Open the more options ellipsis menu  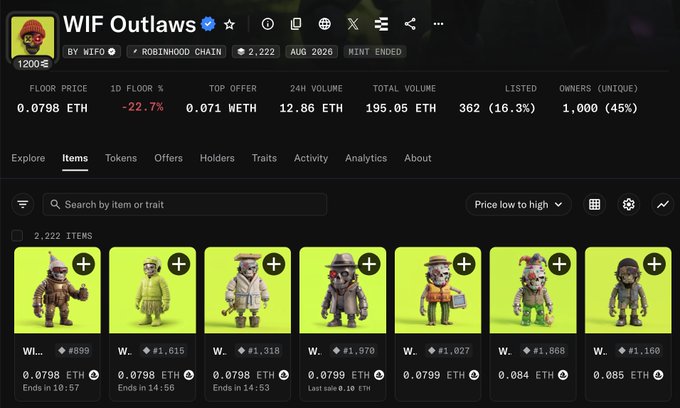[438, 24]
